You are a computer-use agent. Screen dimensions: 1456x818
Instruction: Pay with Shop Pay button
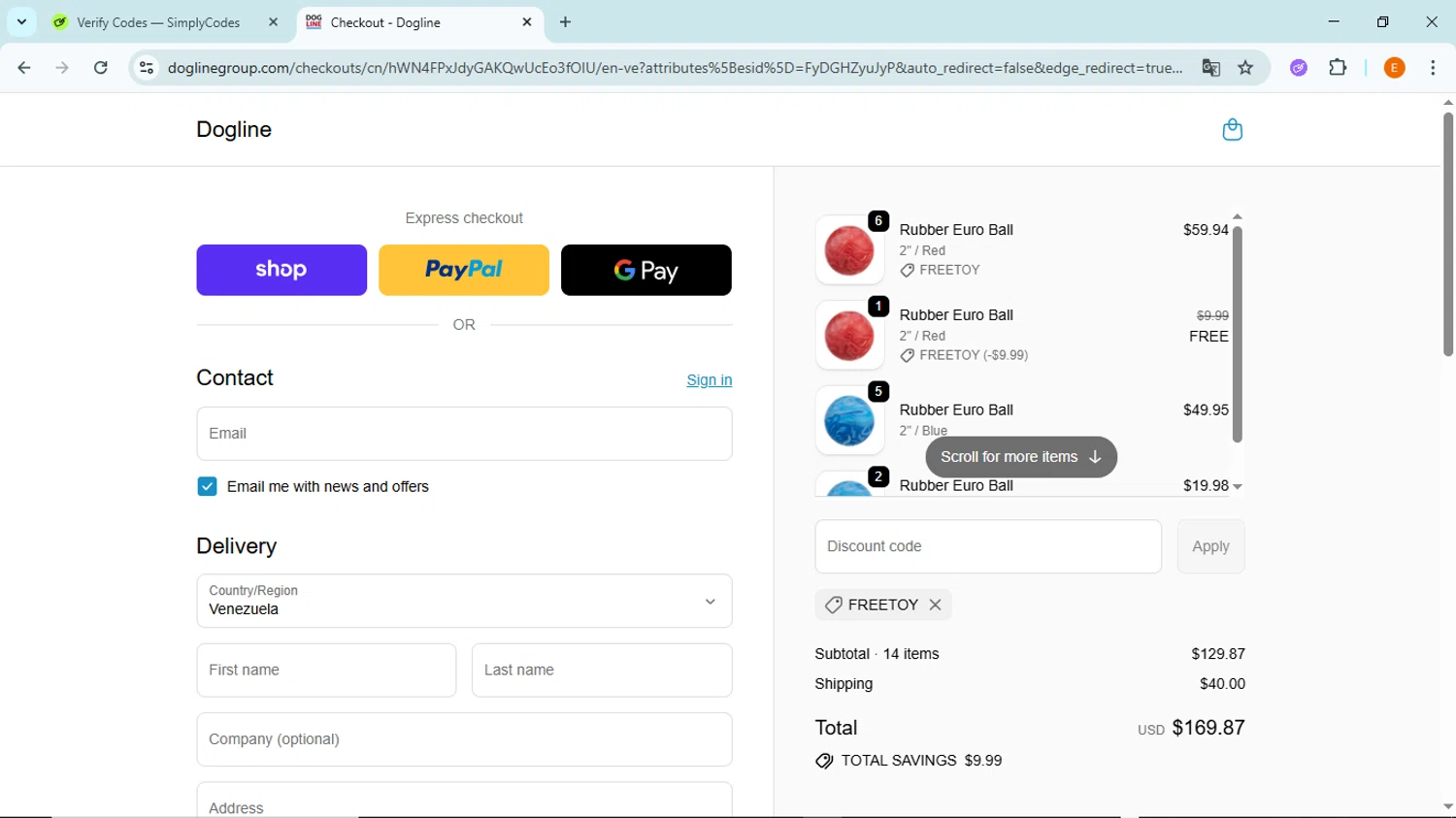click(281, 270)
